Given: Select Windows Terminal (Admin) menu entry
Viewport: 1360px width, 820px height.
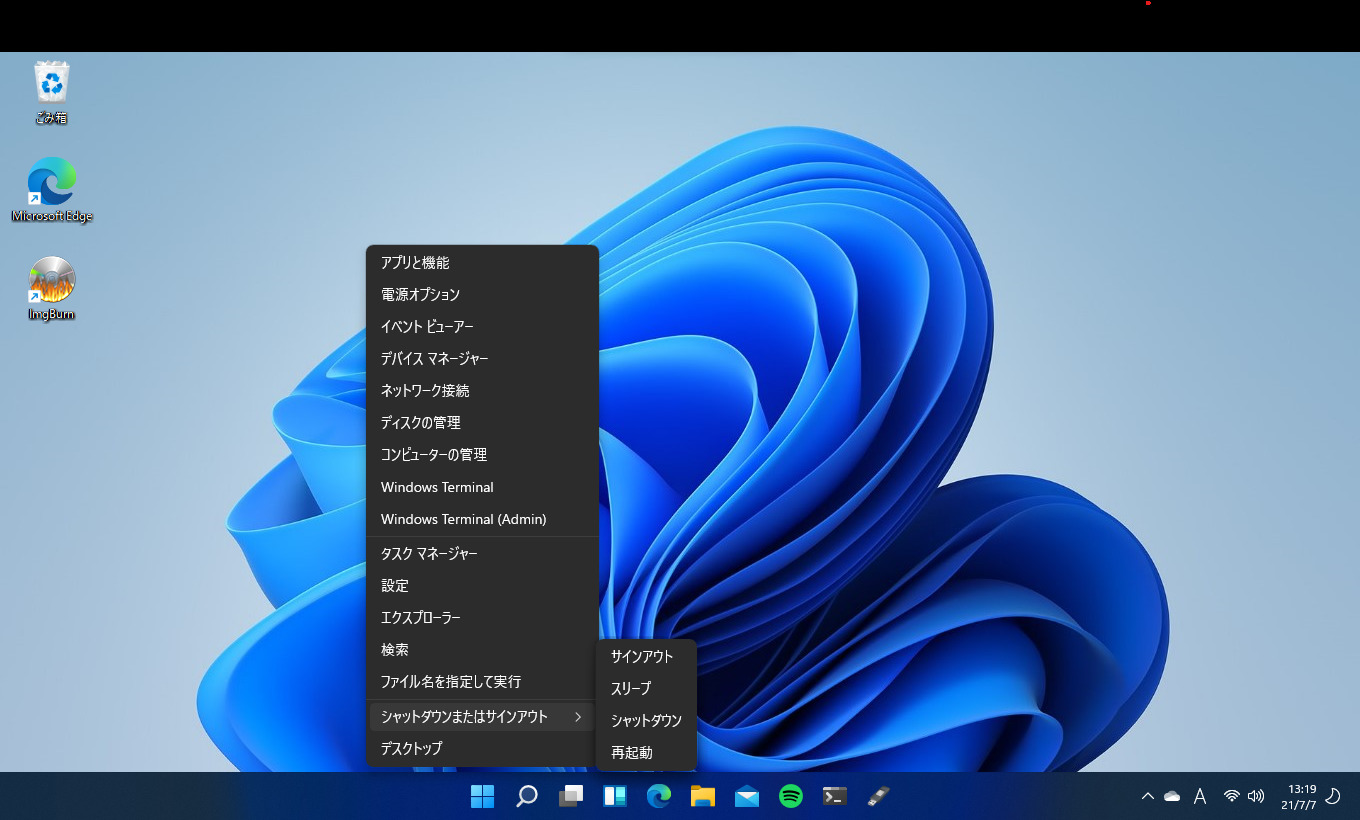Looking at the screenshot, I should pos(463,519).
